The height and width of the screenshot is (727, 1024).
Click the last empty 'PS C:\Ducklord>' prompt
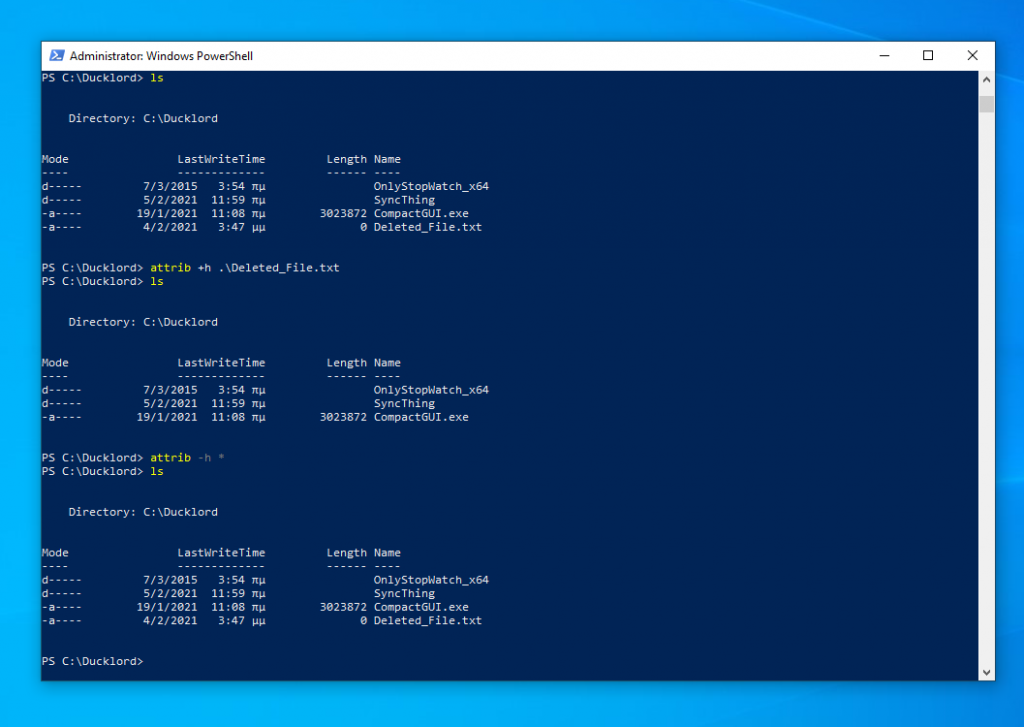(x=92, y=662)
